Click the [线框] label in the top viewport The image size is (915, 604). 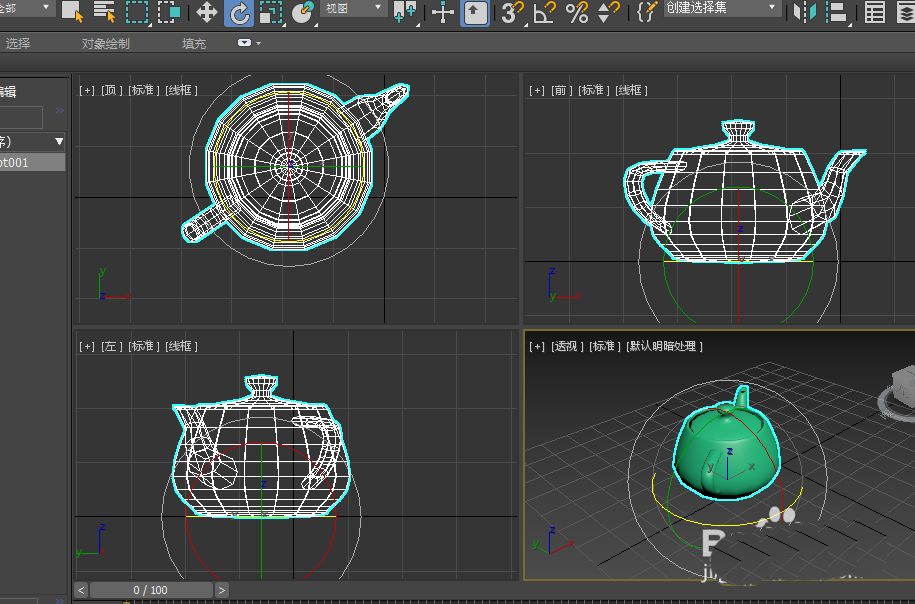182,90
